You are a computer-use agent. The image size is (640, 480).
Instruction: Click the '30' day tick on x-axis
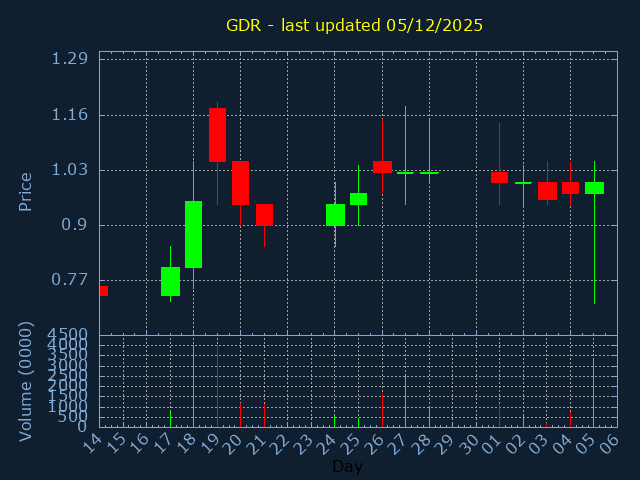(468, 441)
